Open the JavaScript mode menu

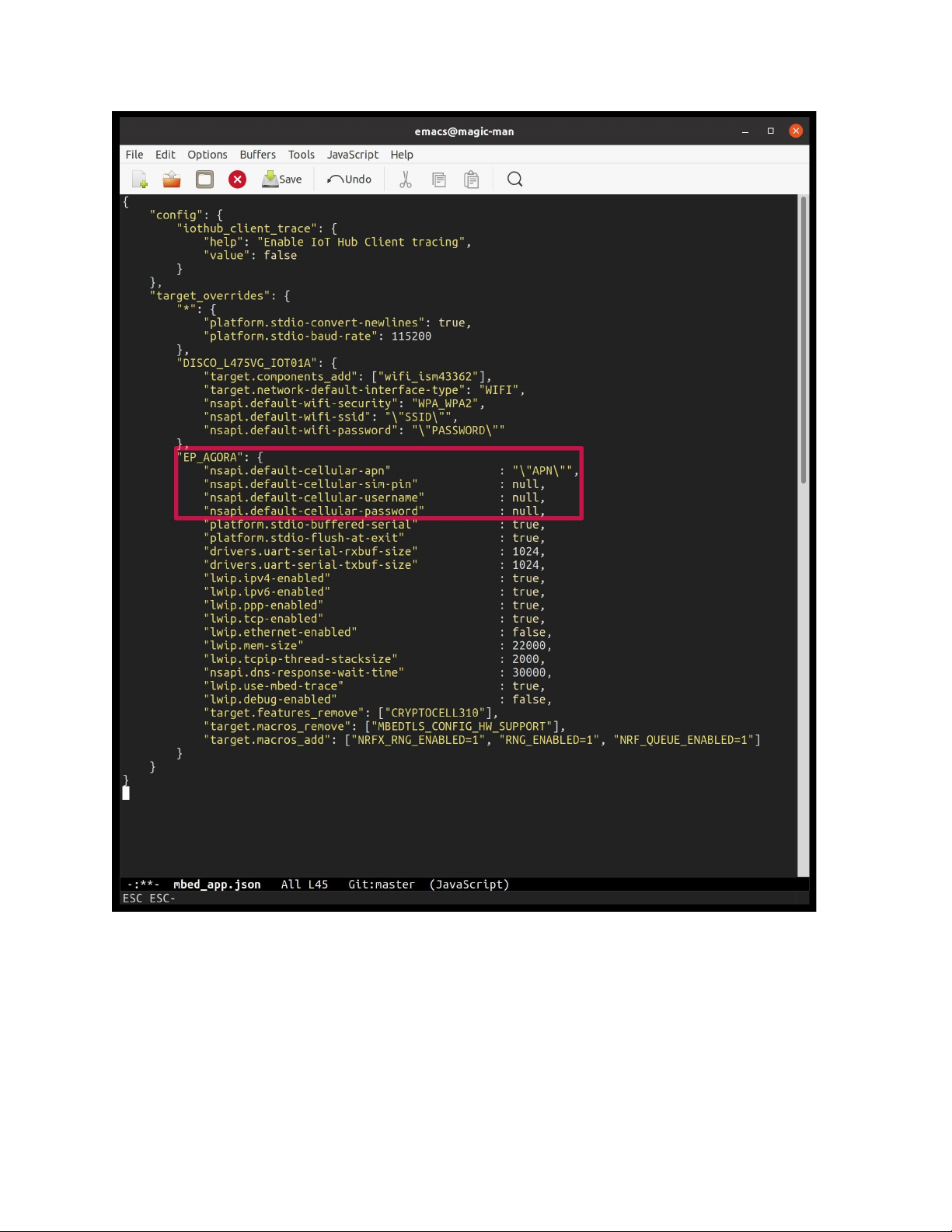pos(353,155)
